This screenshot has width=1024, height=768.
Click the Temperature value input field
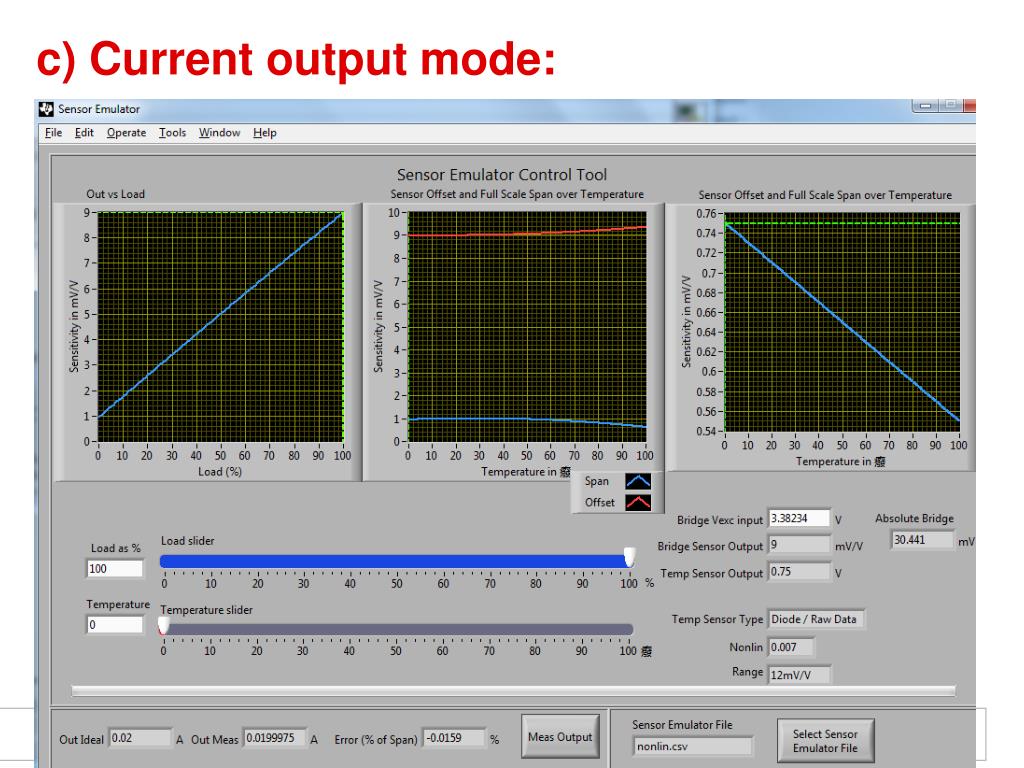(115, 625)
